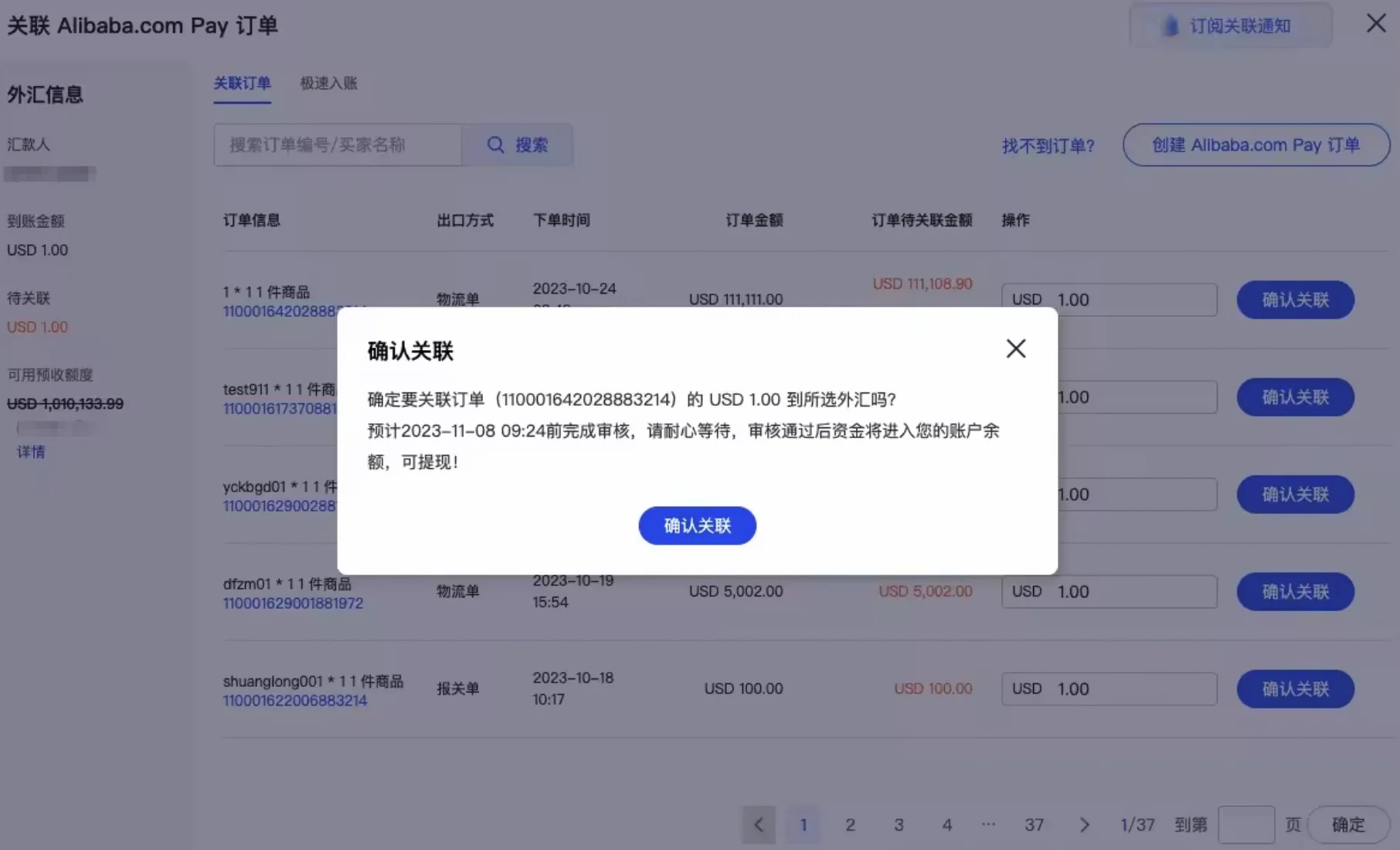Click the bell icon on 订阅关联通知 button
This screenshot has height=850, width=1400.
click(x=1171, y=25)
